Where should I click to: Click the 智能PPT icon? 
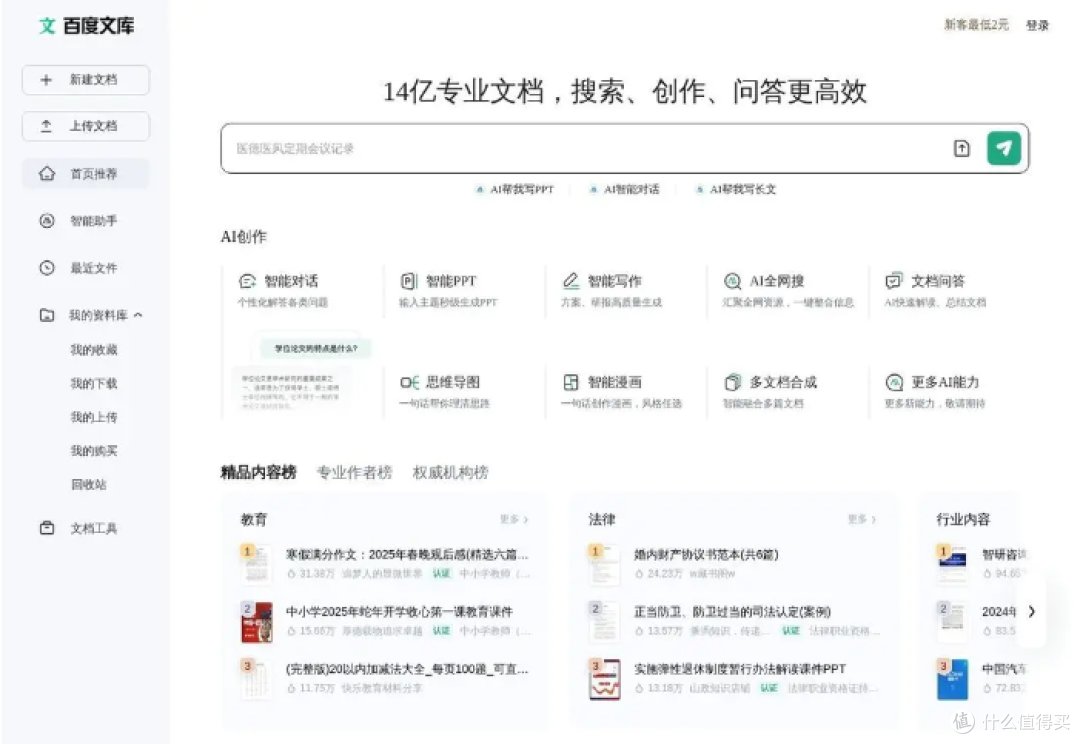[x=409, y=281]
